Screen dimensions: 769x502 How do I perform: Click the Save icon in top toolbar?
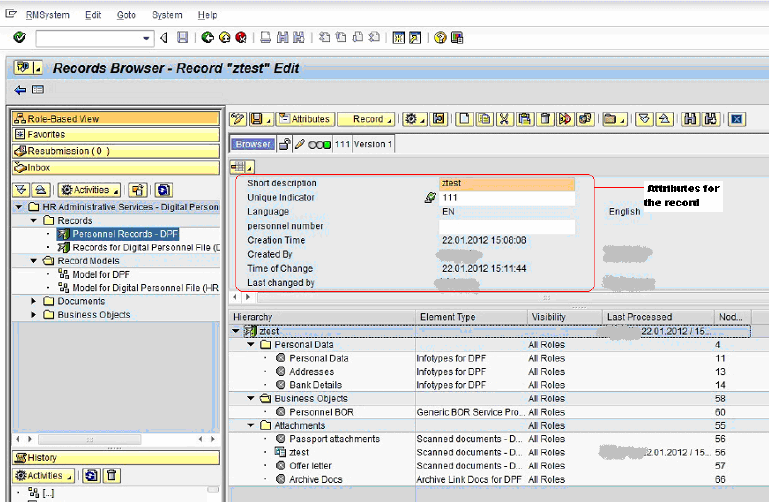pos(182,38)
